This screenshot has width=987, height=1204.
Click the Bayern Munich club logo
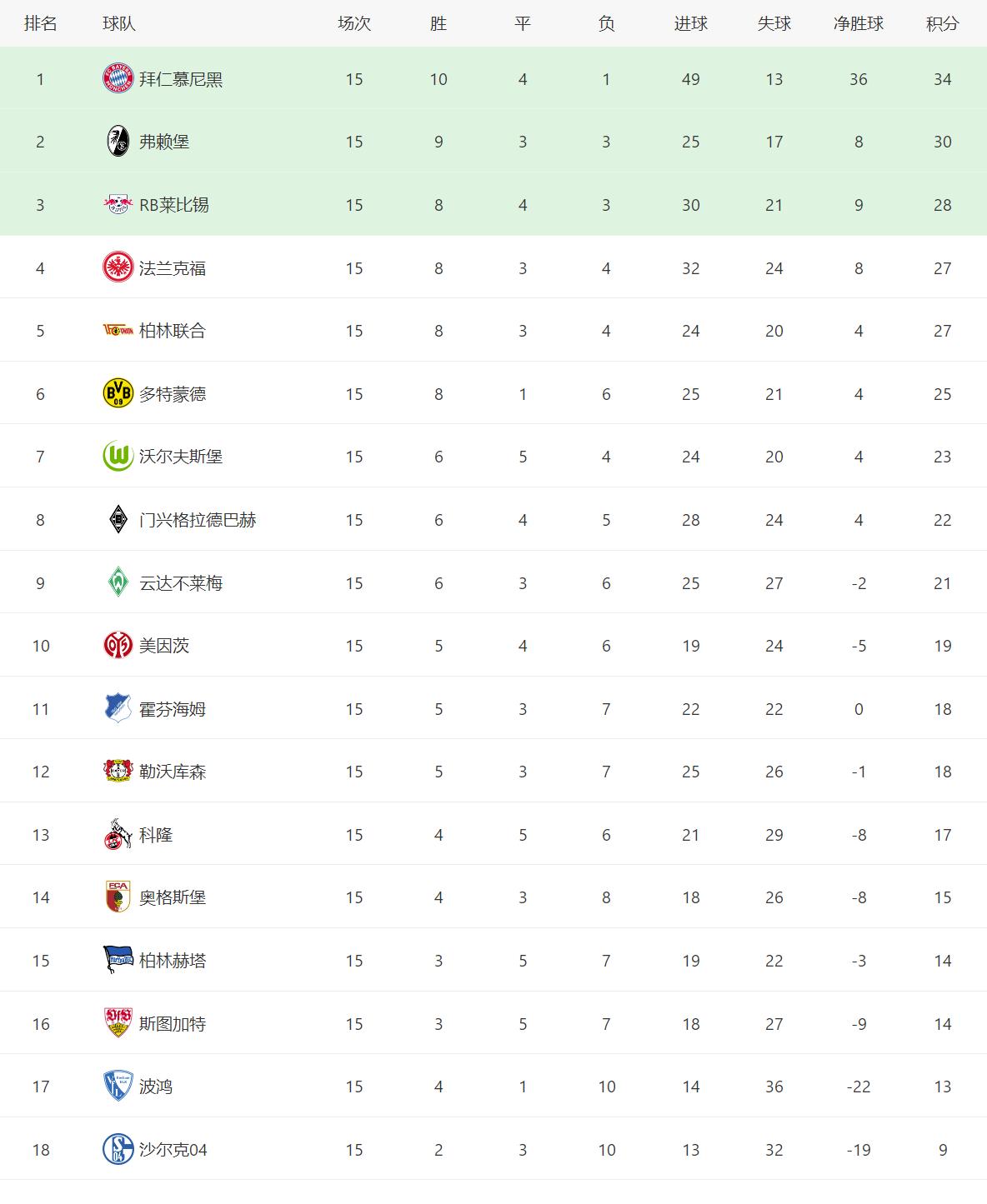coord(118,79)
